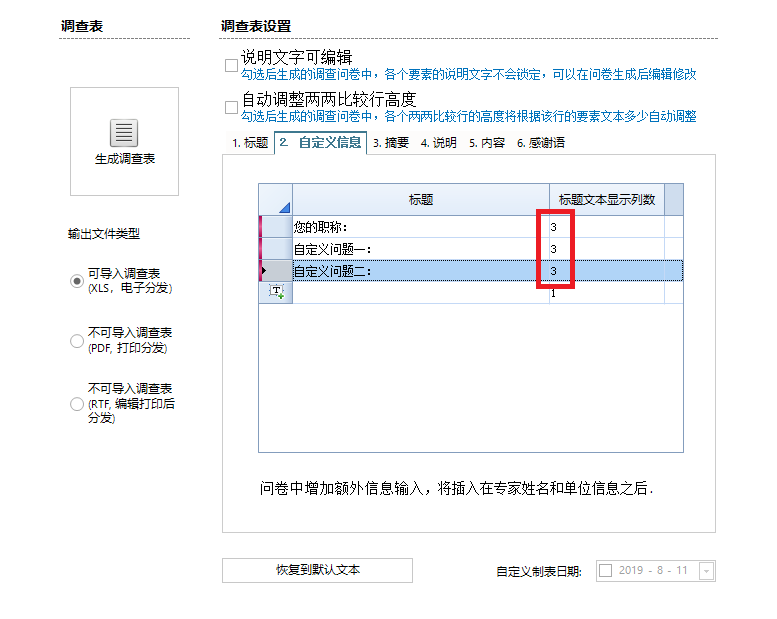The image size is (777, 619).
Task: Click the column count cell for 自定义问题一
Action: (606, 248)
